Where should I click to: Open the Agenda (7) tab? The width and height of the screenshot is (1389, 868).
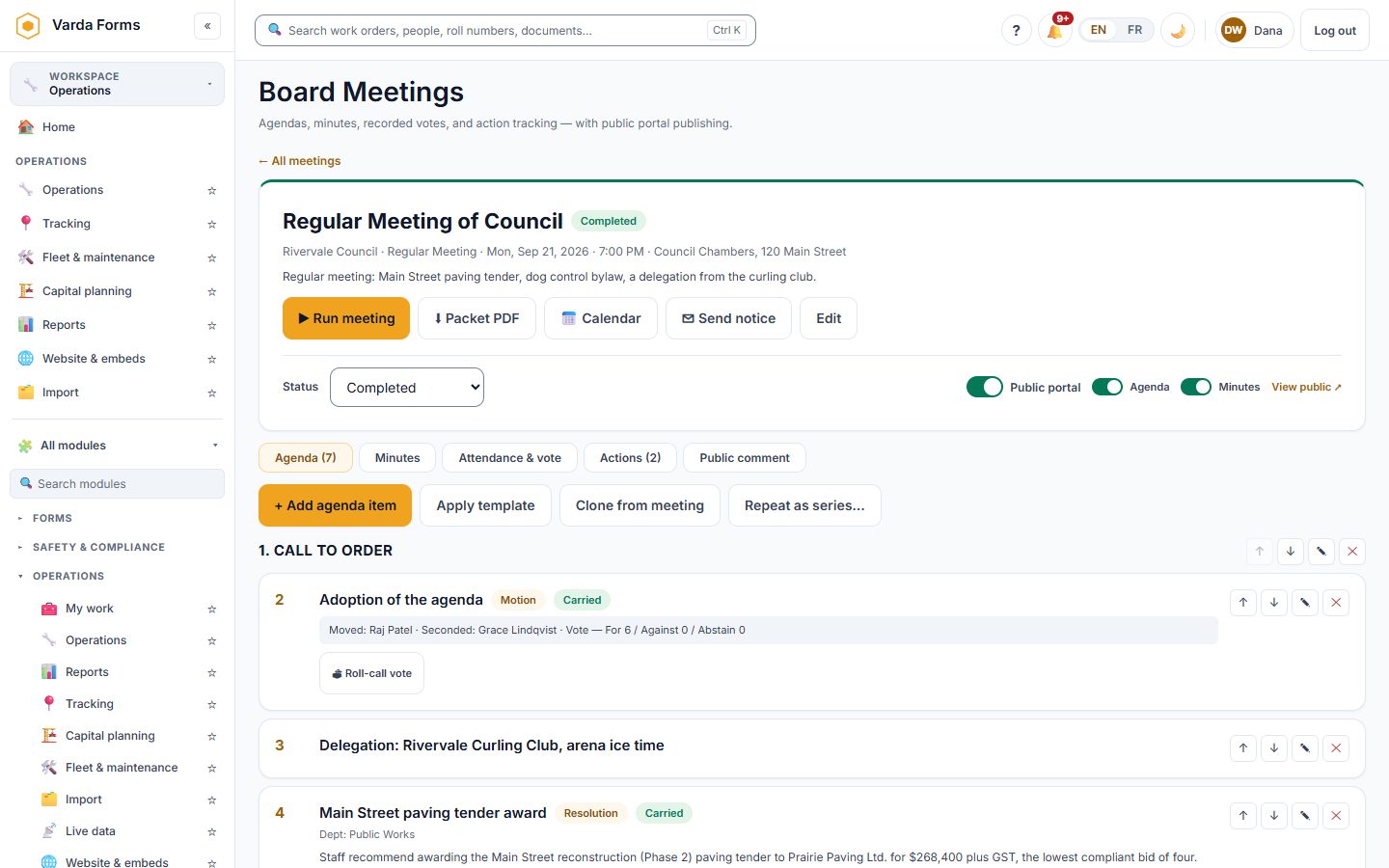click(x=306, y=458)
